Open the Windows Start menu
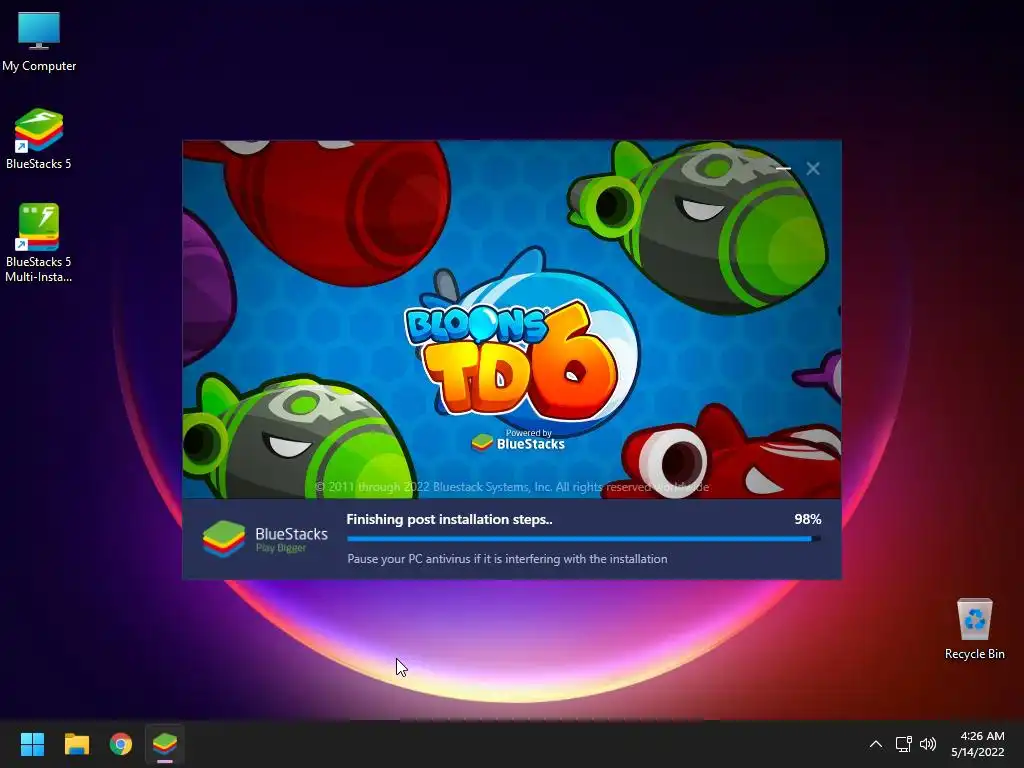Image resolution: width=1024 pixels, height=768 pixels. pos(32,744)
